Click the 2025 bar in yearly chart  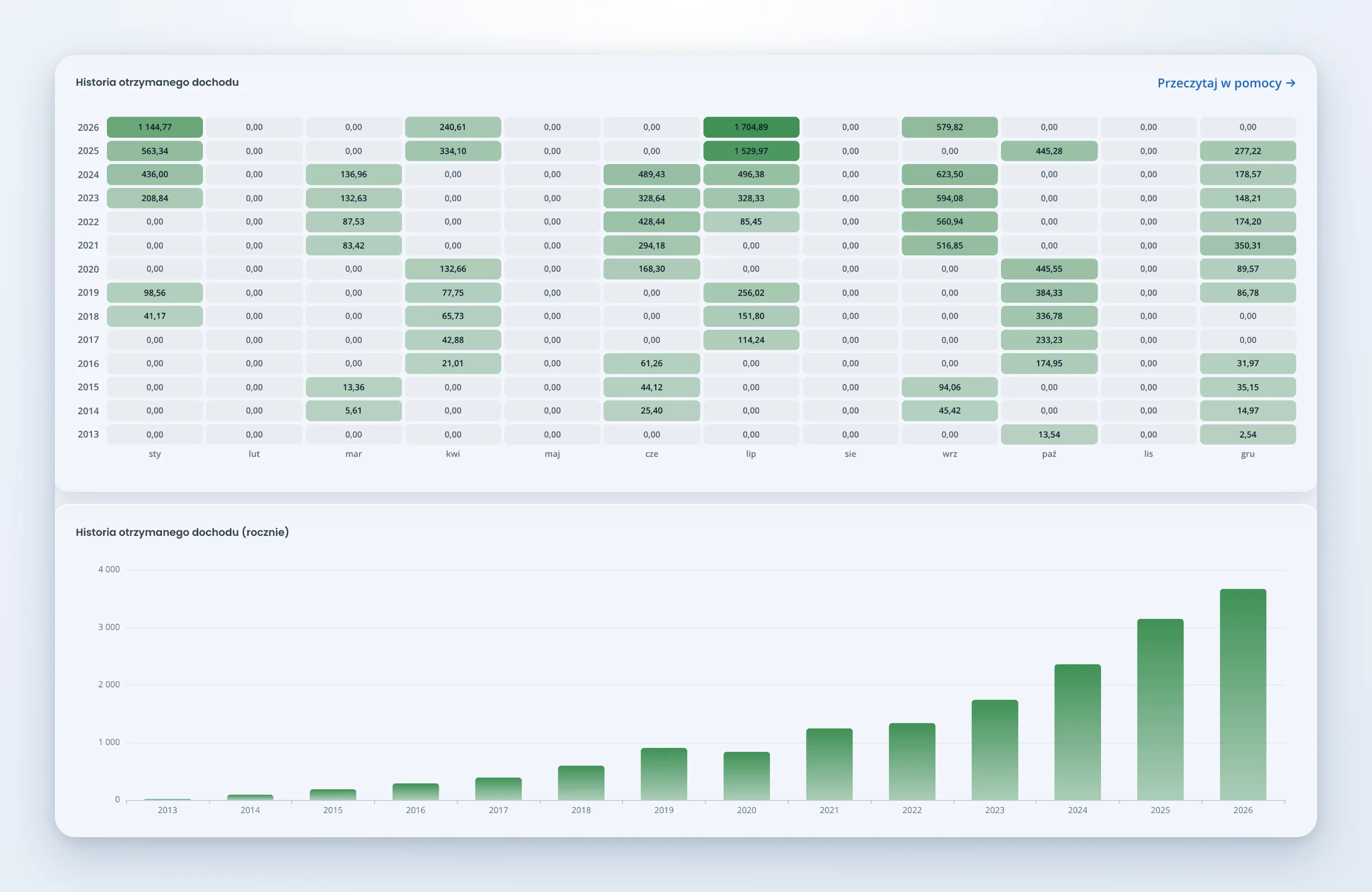[1160, 709]
